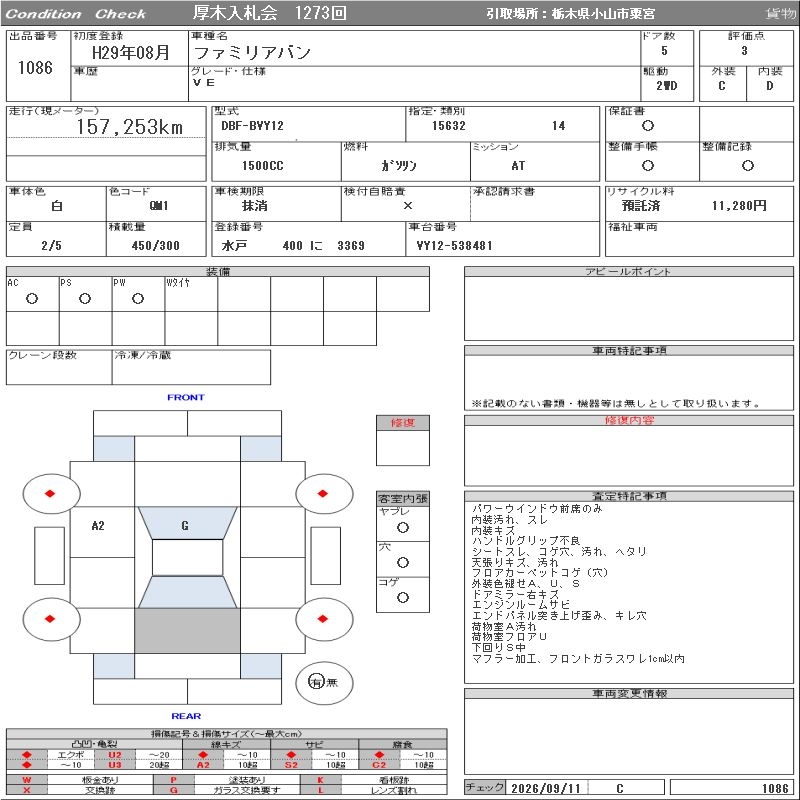Viewport: 800px width, 800px height.
Task: Select the transmission value AT
Action: pyautogui.click(x=518, y=166)
